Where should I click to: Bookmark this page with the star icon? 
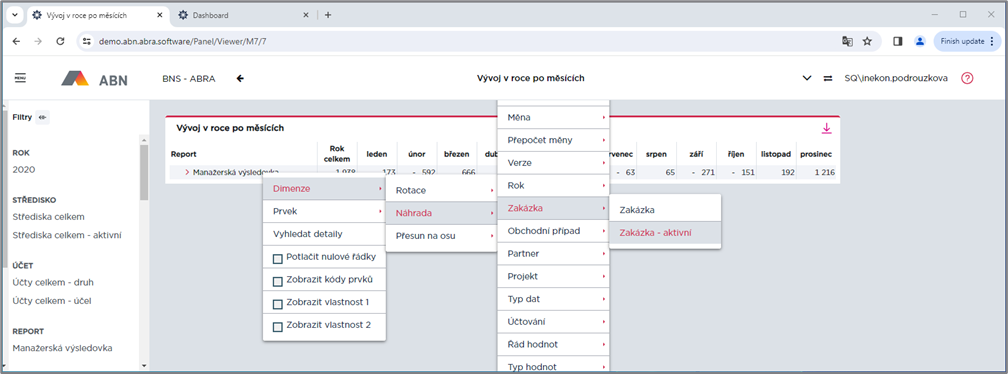pos(867,41)
